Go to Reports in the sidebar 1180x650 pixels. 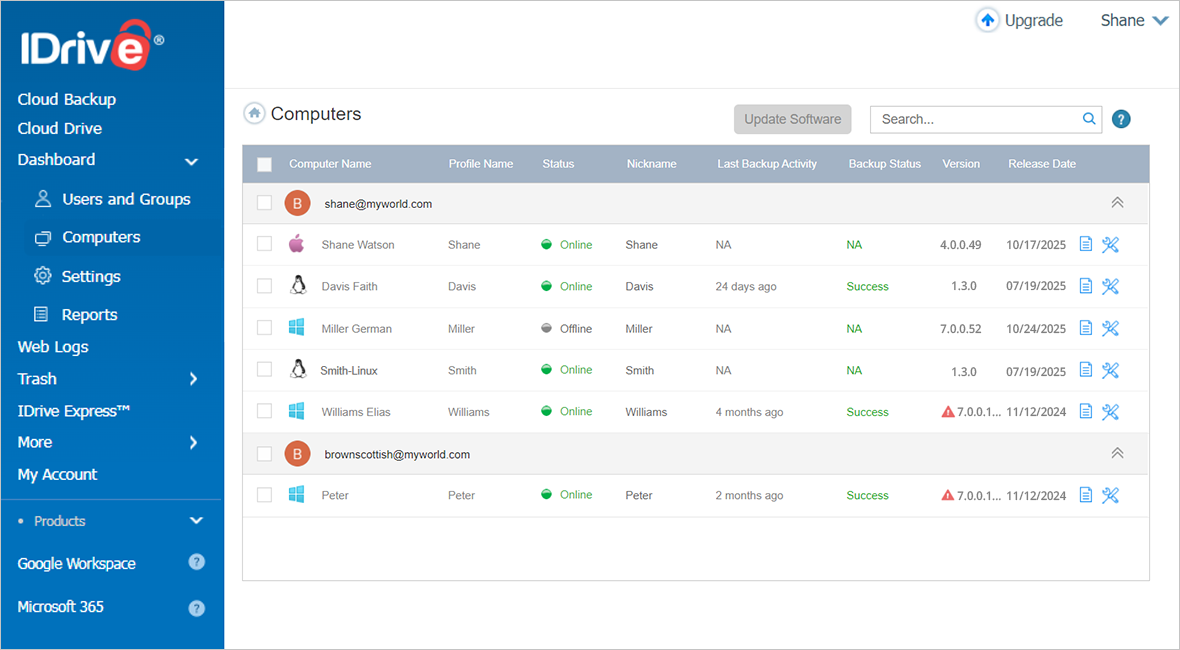point(89,315)
